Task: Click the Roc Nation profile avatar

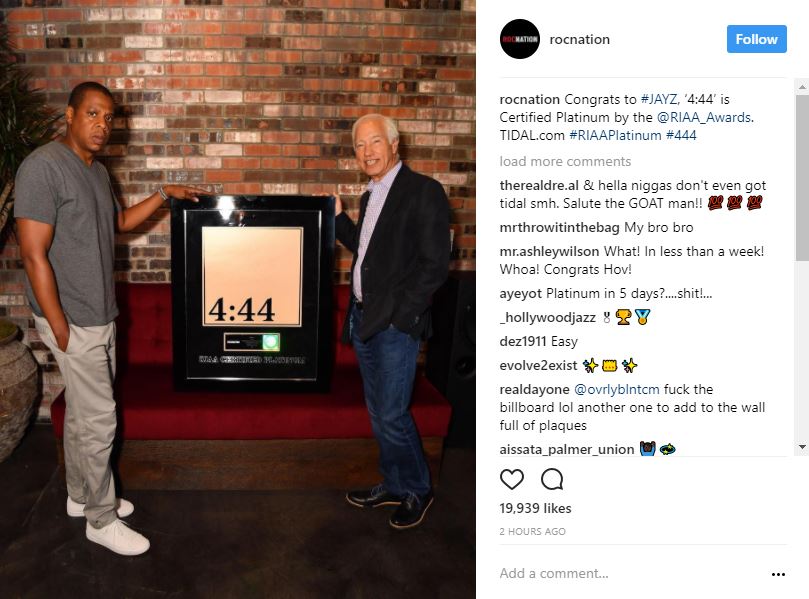Action: pos(520,39)
